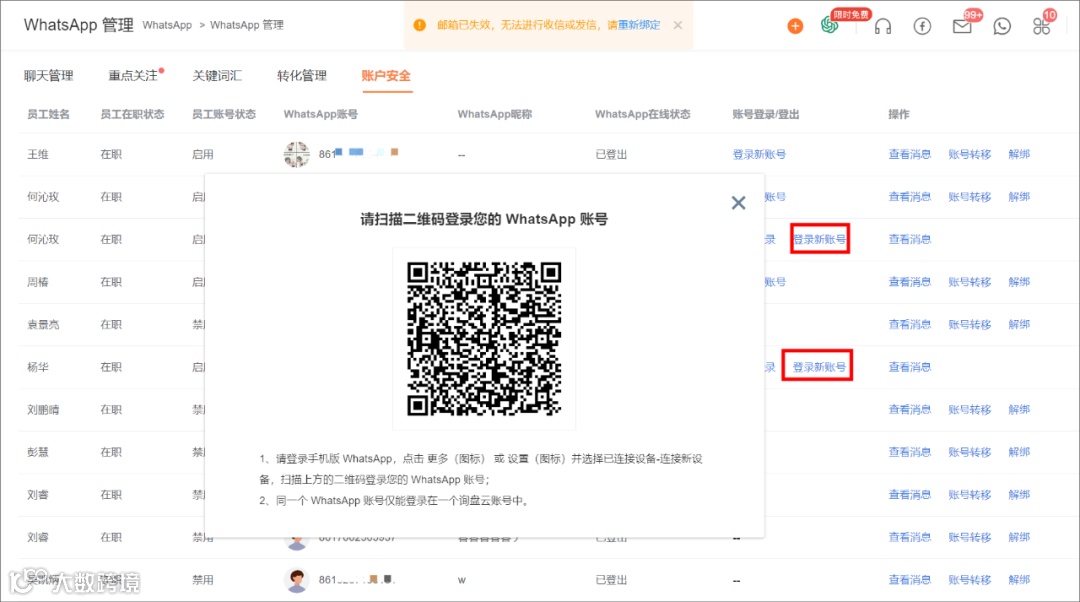Click the avatar in the row with nickname w
Screen dimensions: 1080x602
(x=297, y=580)
